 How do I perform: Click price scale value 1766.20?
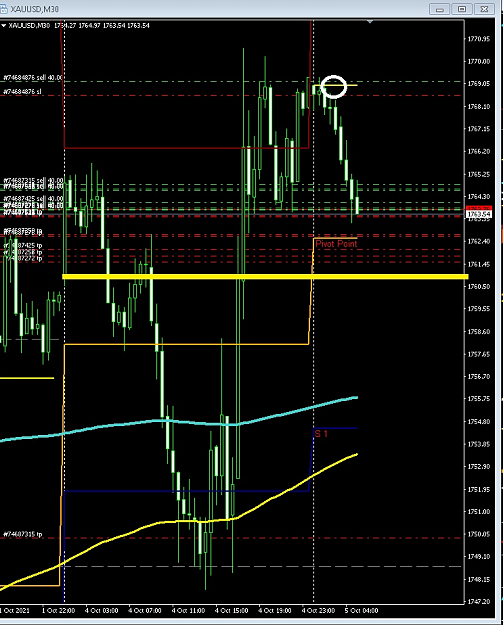click(x=479, y=151)
